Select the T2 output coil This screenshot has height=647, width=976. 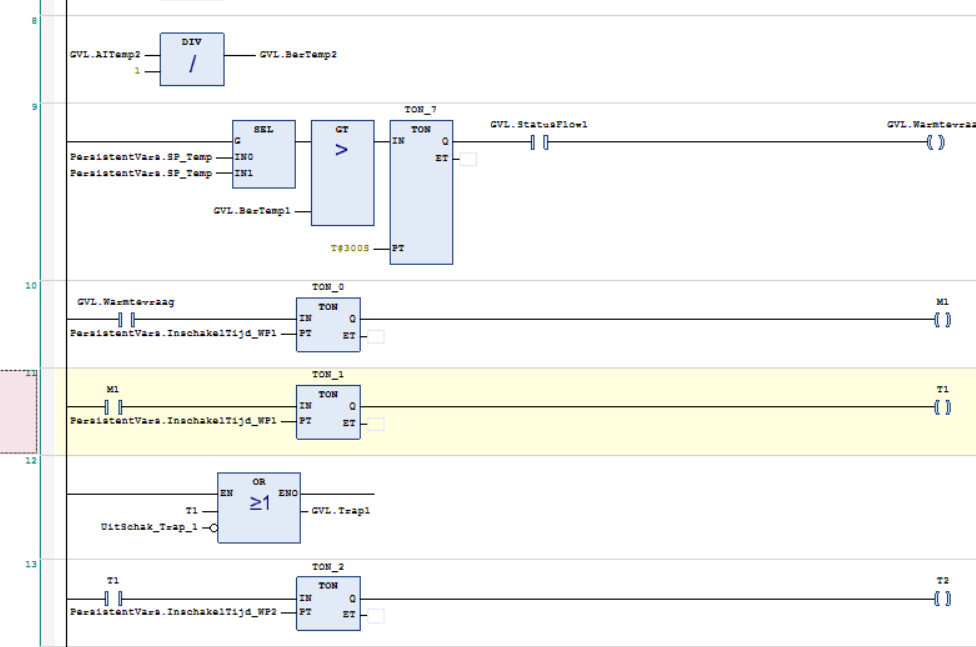click(942, 598)
